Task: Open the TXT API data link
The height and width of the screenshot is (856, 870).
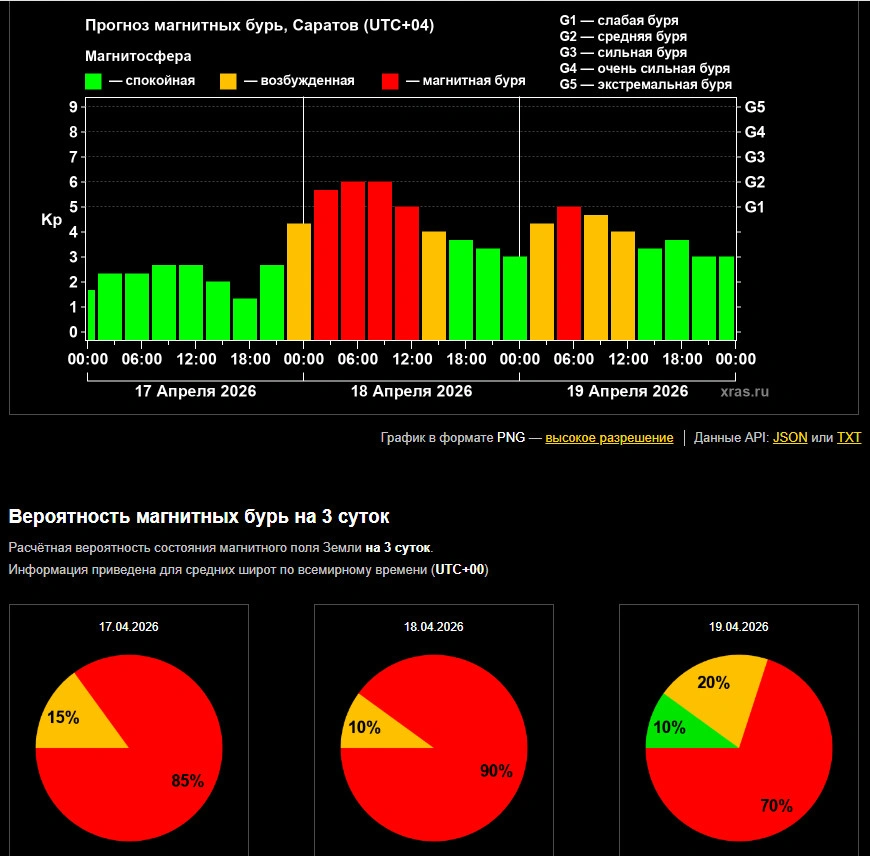Action: pos(848,438)
